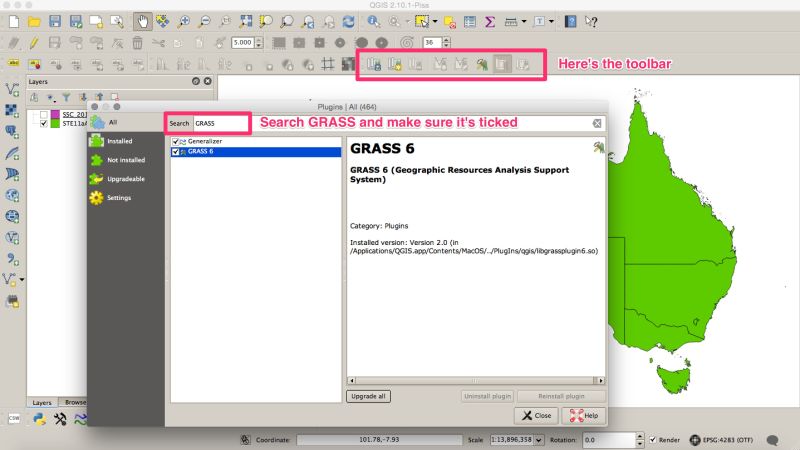Click the Rotation value field showing 0.0

tap(609, 440)
